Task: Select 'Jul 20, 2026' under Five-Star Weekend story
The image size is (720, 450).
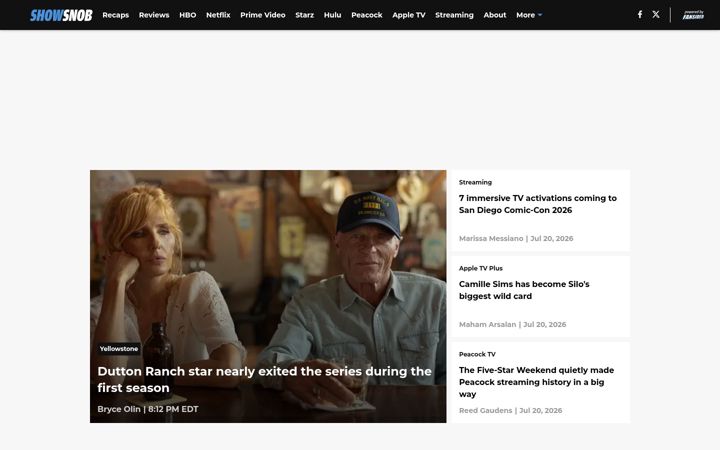Action: 540,411
